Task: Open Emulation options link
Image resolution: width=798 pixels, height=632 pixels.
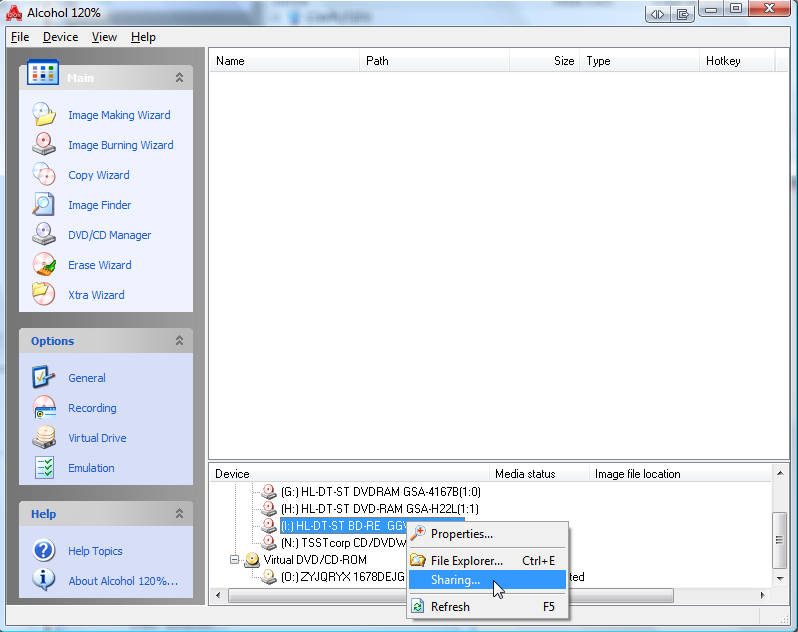Action: (x=91, y=468)
